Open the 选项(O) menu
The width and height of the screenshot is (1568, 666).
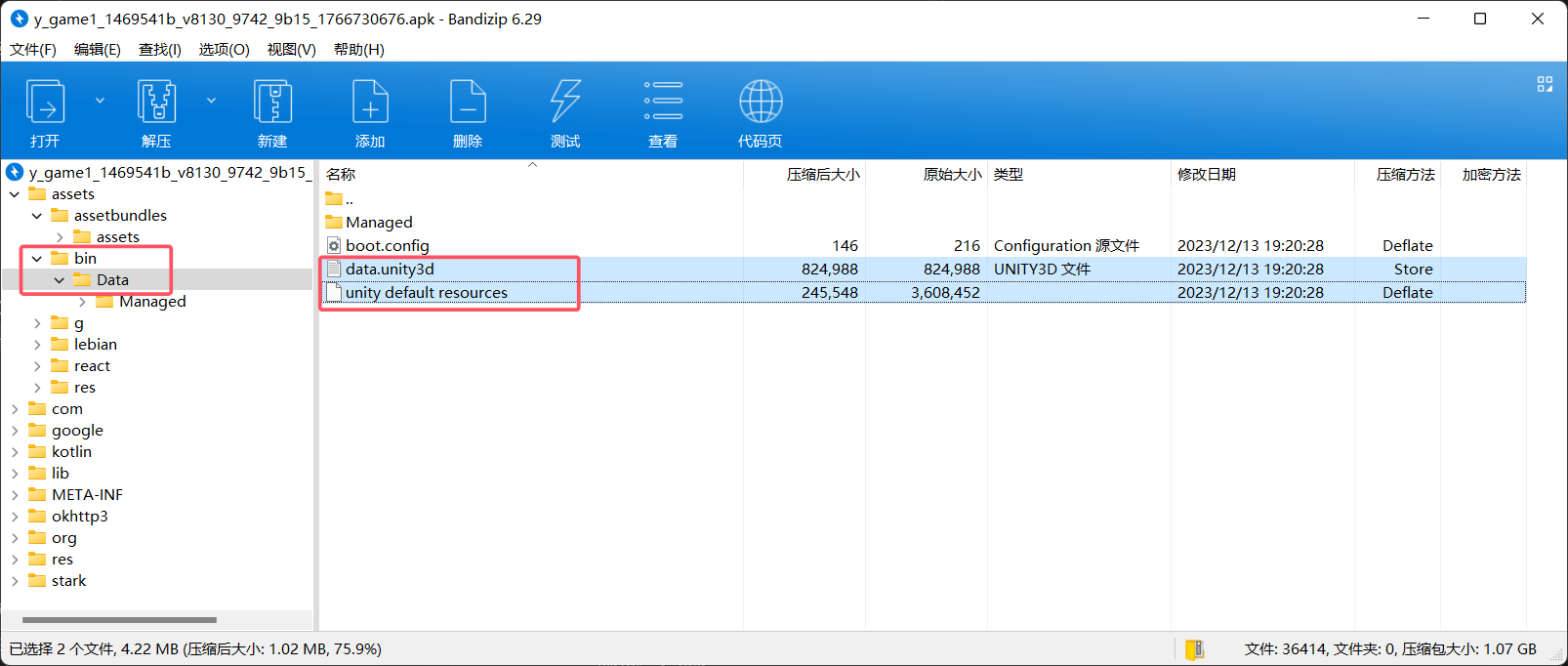click(225, 50)
